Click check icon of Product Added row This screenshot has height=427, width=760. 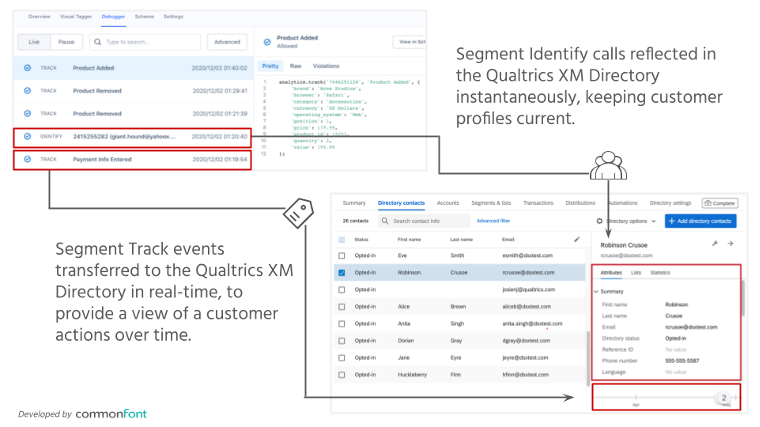pos(28,68)
